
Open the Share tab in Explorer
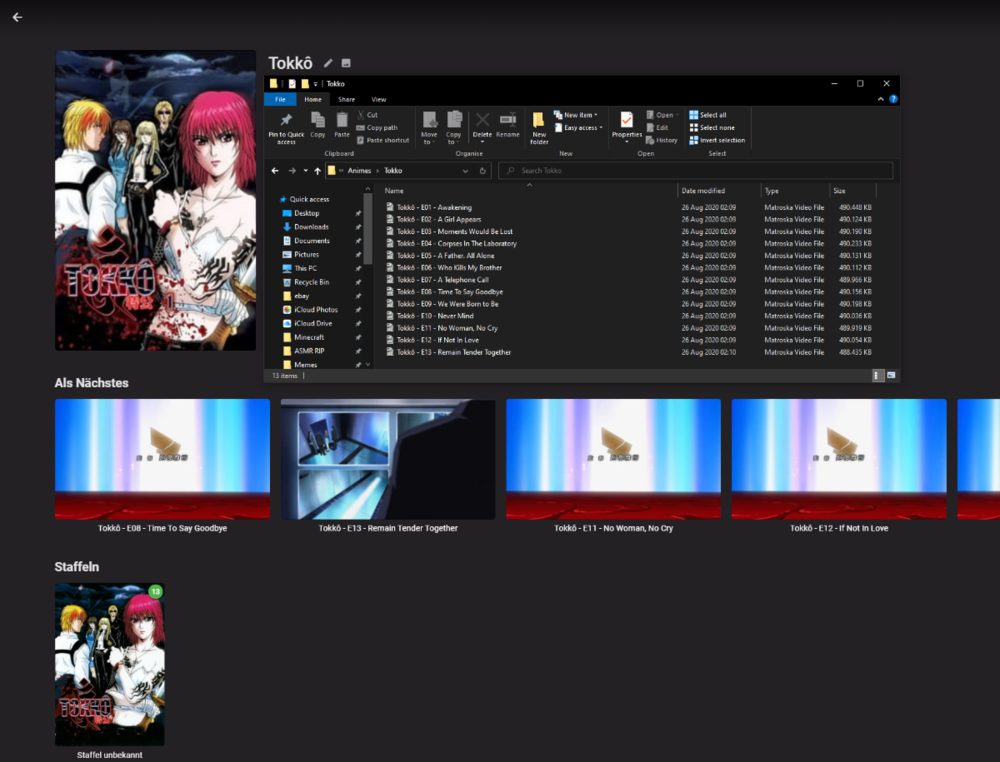pos(346,99)
